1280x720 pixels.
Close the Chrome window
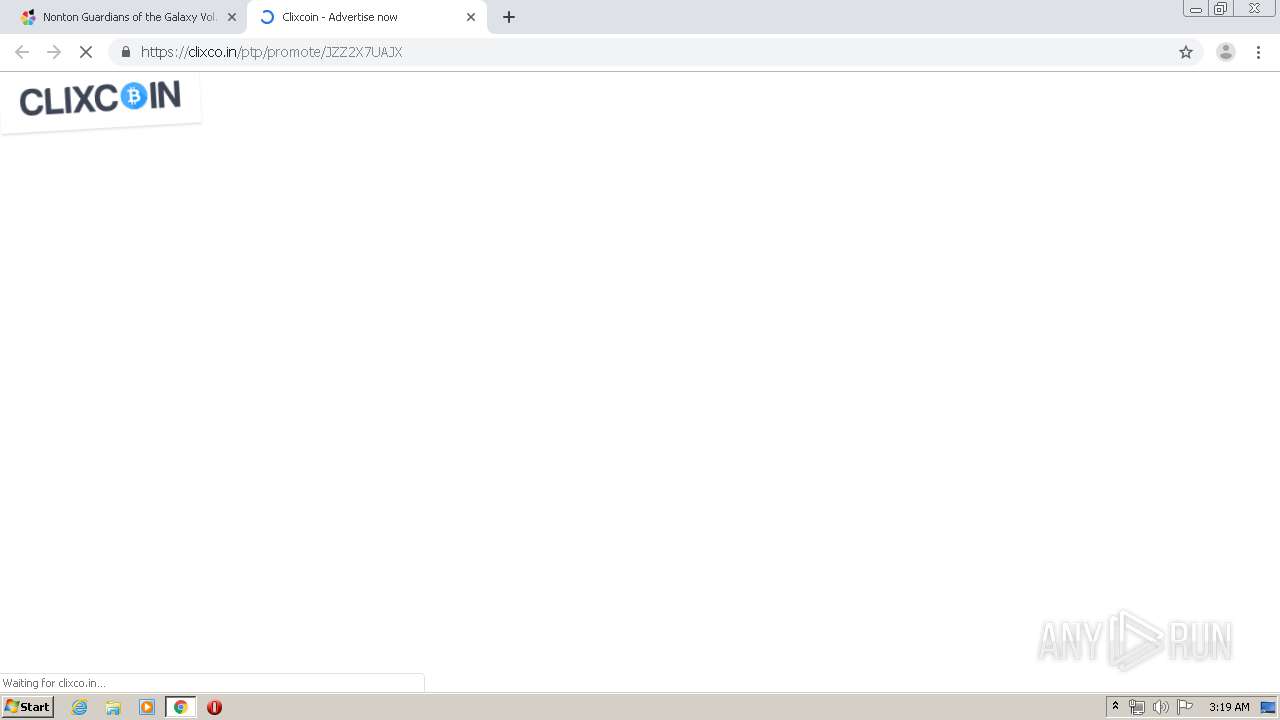(1254, 9)
